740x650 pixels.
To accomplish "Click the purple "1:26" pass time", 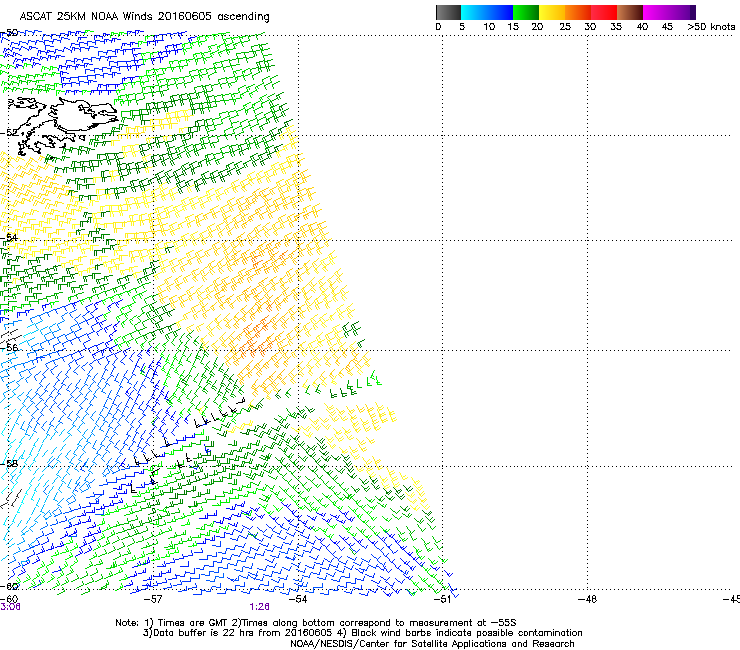I will (x=260, y=607).
